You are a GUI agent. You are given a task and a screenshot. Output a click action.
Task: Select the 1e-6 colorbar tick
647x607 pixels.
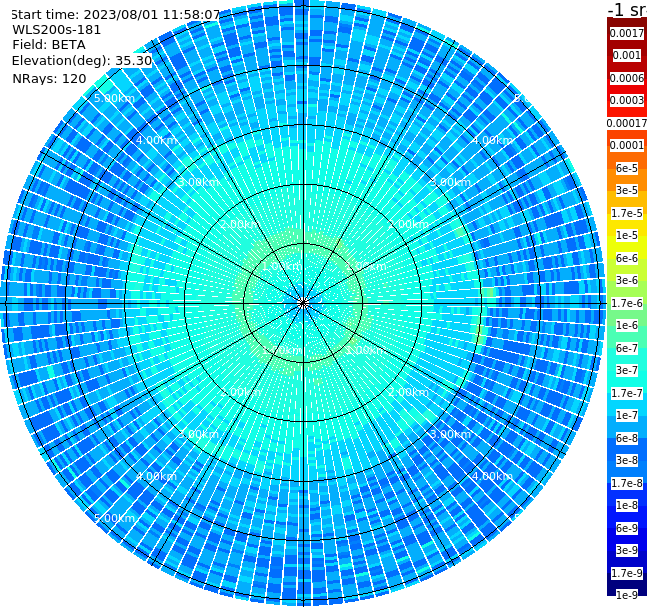(x=627, y=325)
